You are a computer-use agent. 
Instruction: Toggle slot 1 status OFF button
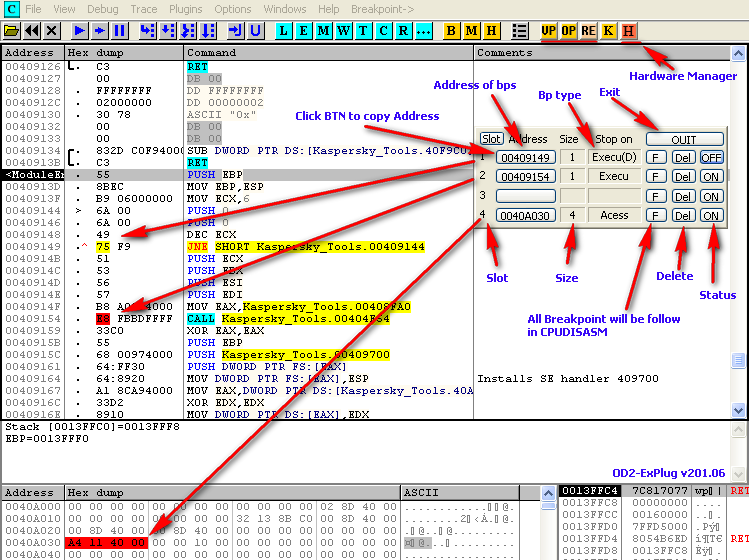pyautogui.click(x=711, y=157)
